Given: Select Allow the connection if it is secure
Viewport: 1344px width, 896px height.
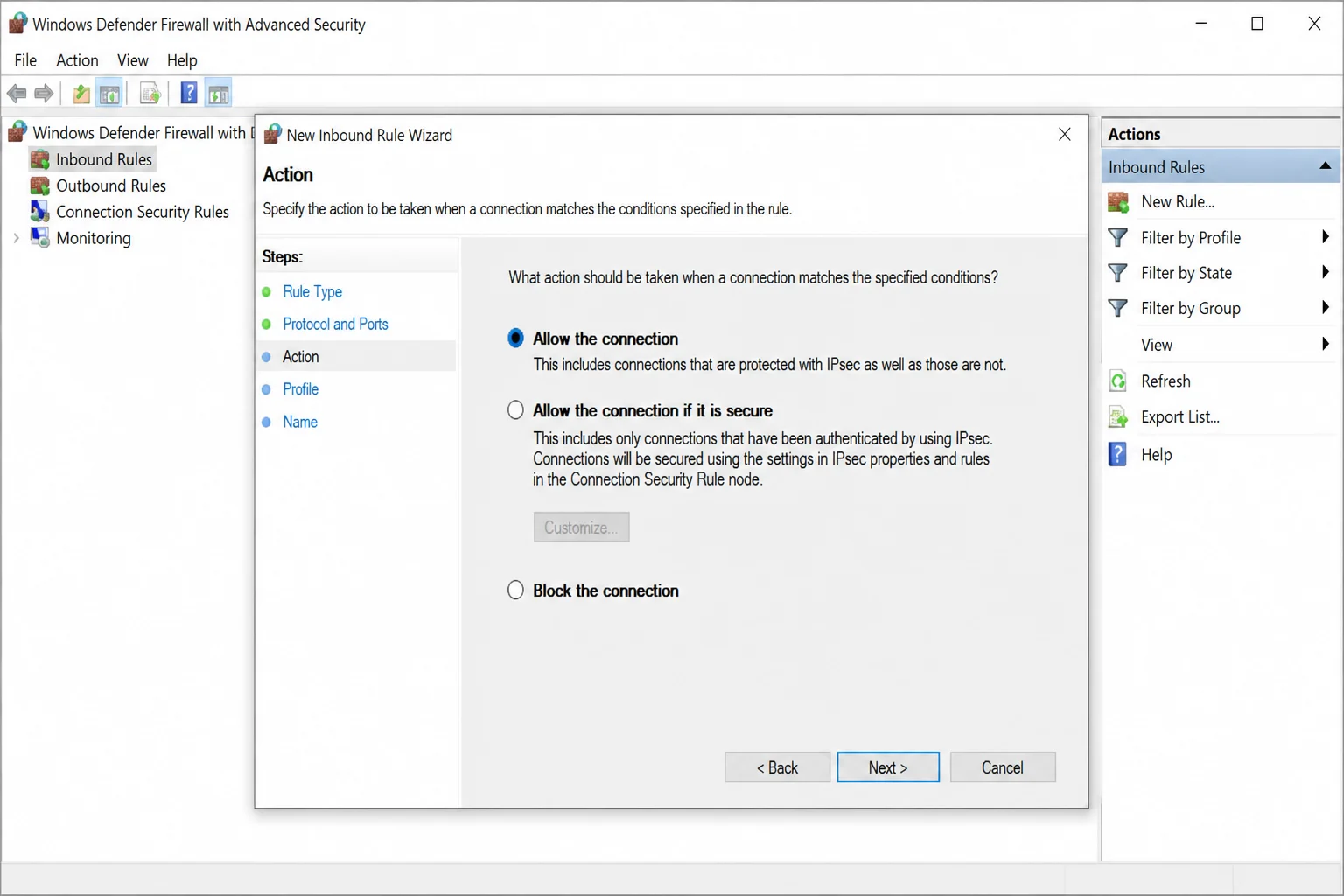Looking at the screenshot, I should click(x=516, y=410).
